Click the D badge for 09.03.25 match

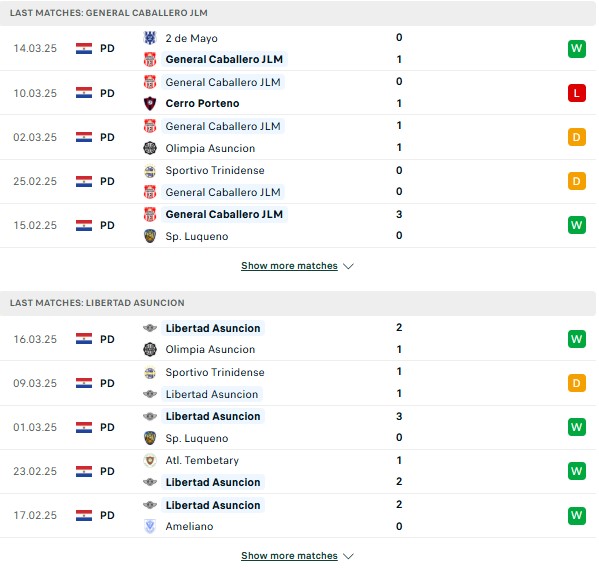tap(576, 383)
